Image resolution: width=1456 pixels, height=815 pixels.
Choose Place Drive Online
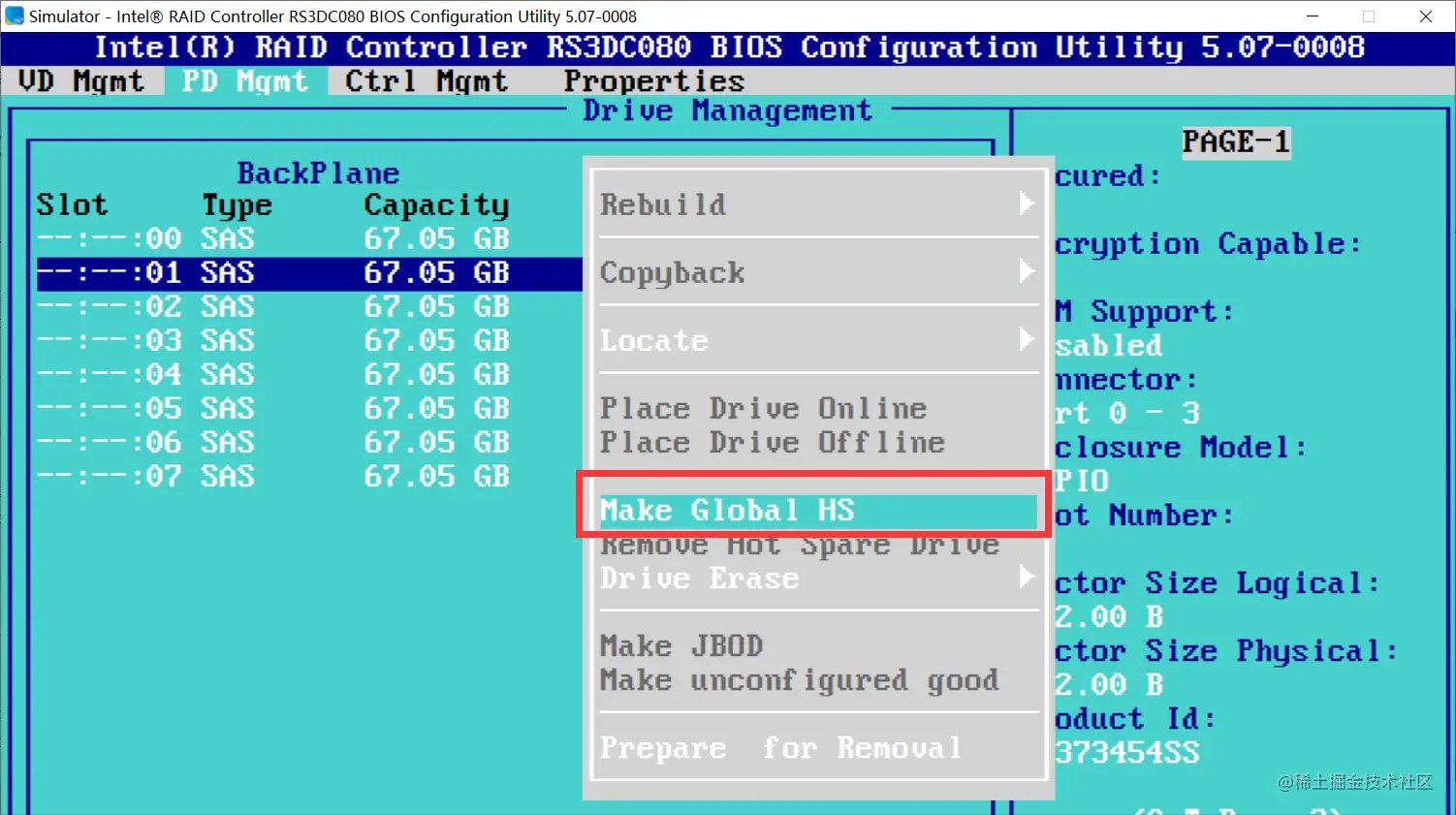(x=764, y=408)
